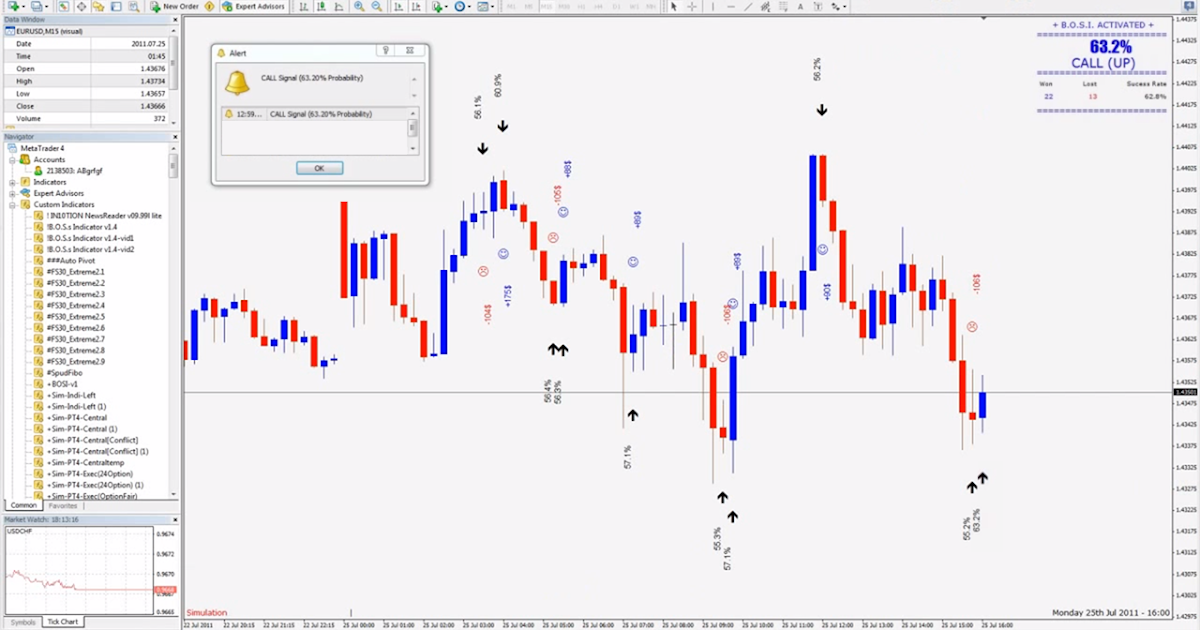Collapse the Accounts tree node
Viewport: 1200px width, 630px height.
[12, 159]
